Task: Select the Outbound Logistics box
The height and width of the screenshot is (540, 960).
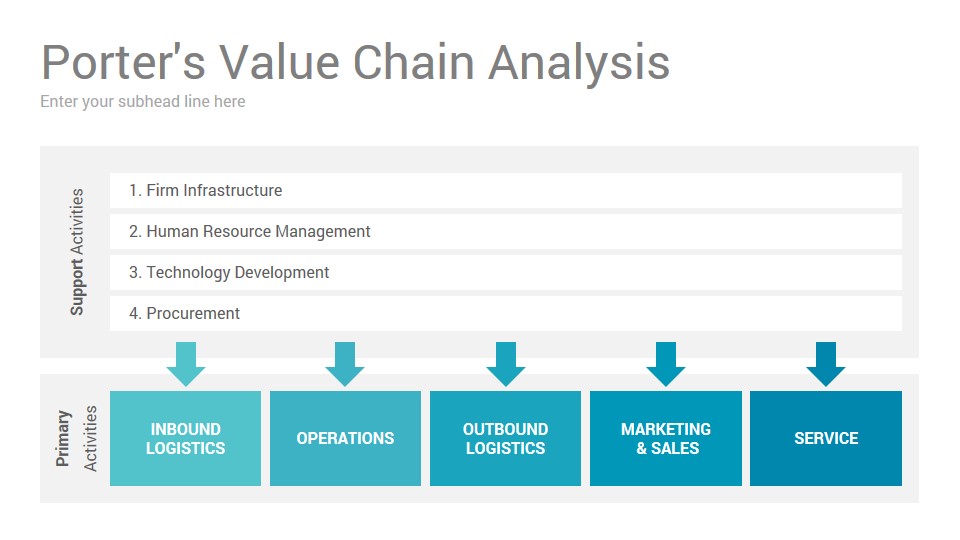Action: point(505,438)
